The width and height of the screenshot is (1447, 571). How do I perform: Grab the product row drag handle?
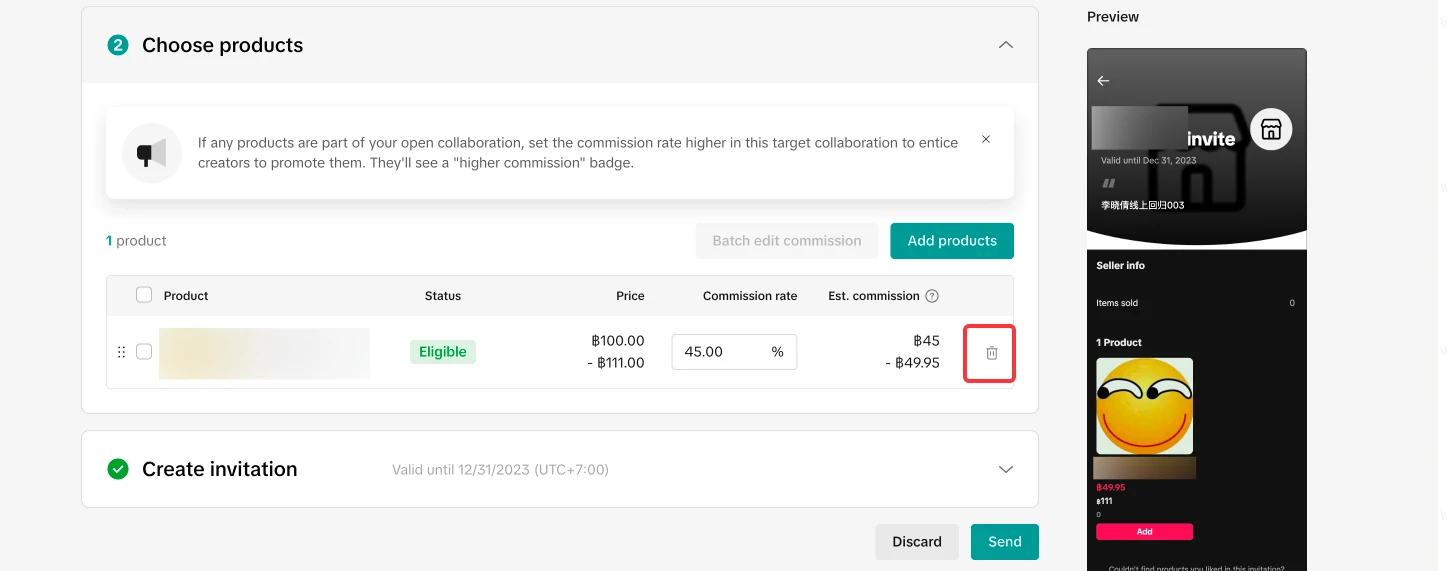[121, 352]
